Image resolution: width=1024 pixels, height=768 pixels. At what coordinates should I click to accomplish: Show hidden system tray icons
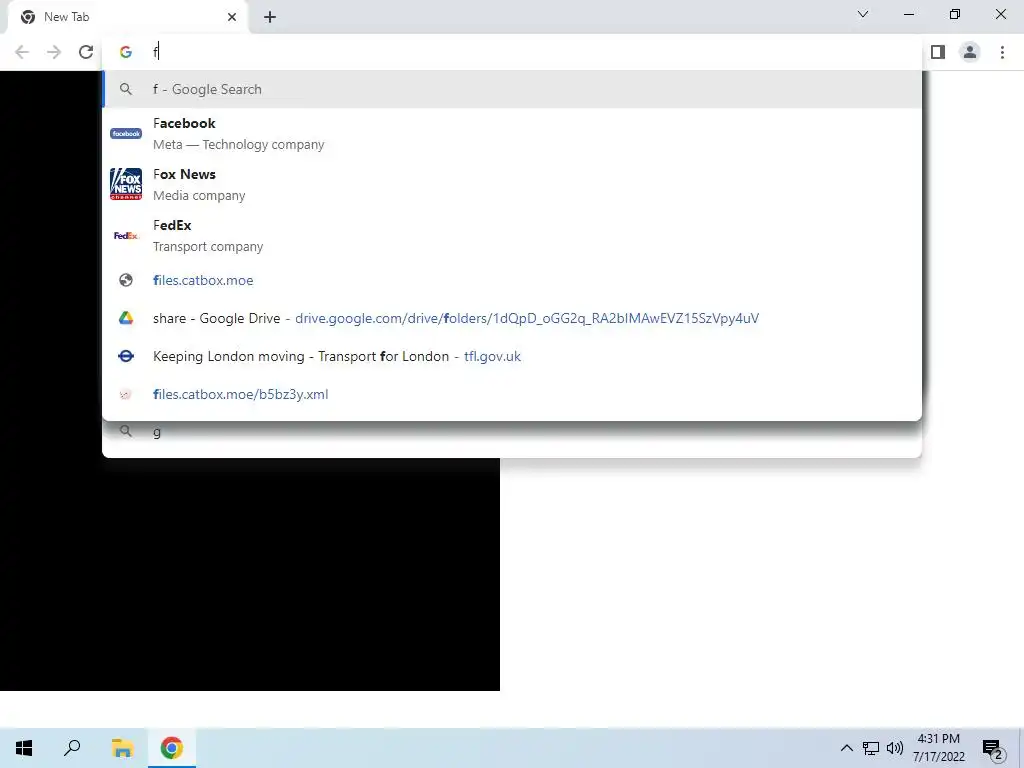point(846,748)
